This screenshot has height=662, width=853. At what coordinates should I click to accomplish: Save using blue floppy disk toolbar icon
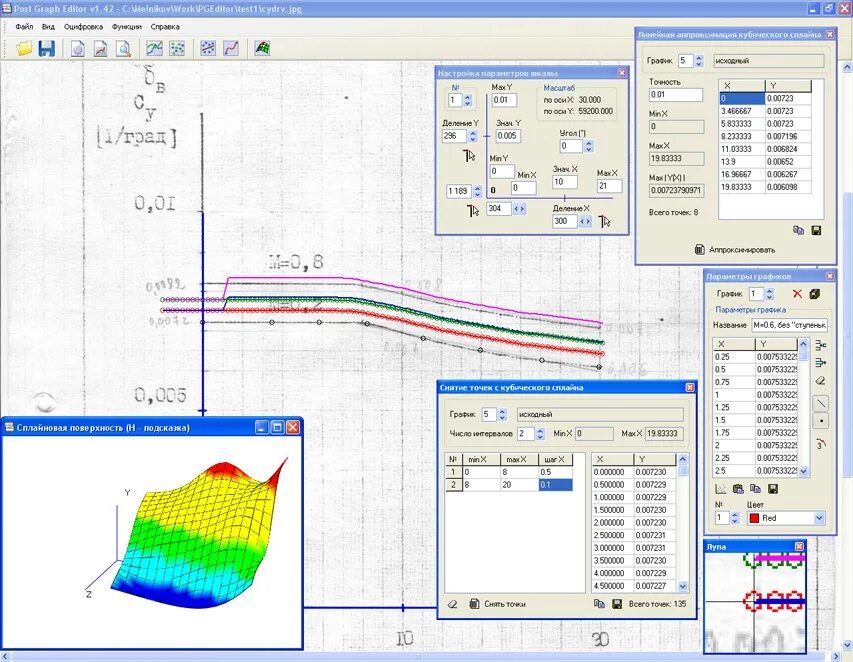pyautogui.click(x=47, y=48)
